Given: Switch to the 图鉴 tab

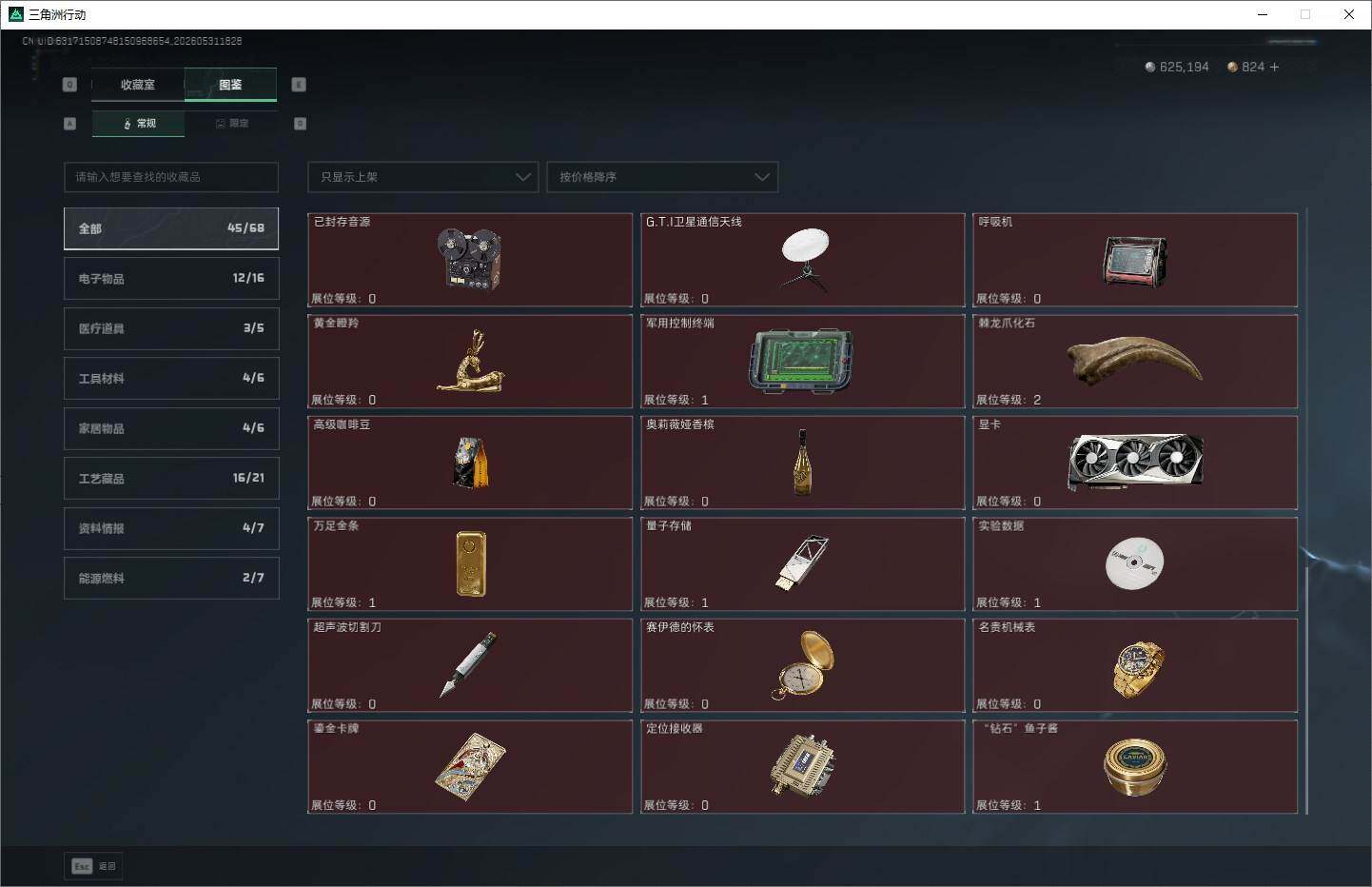Looking at the screenshot, I should coord(230,85).
